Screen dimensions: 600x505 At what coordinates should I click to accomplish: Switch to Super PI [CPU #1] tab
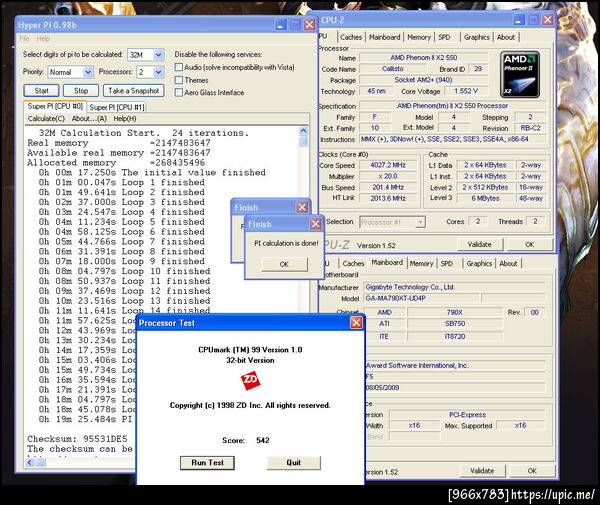(117, 107)
